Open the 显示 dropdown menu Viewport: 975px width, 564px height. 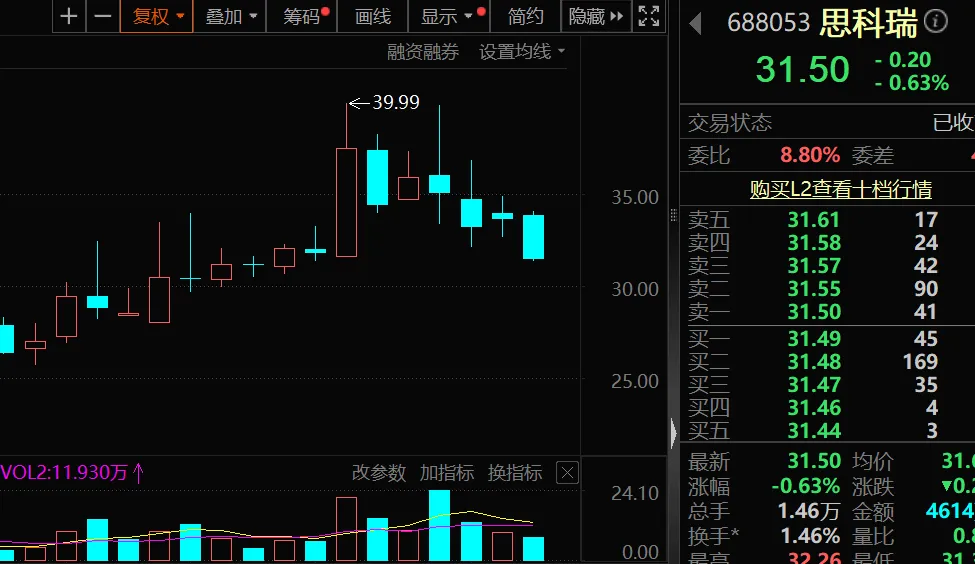coord(450,17)
